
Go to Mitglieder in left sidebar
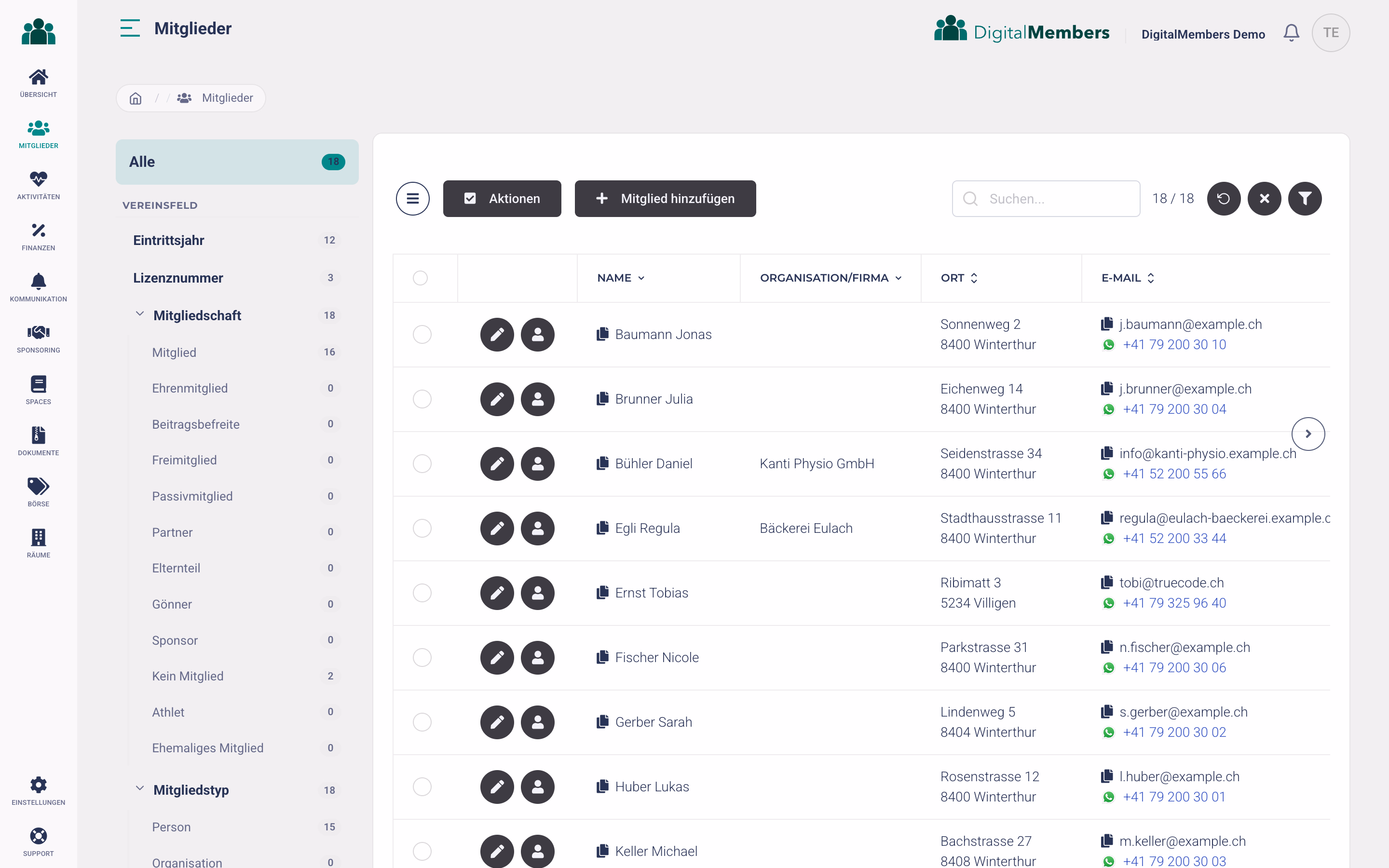(x=39, y=135)
